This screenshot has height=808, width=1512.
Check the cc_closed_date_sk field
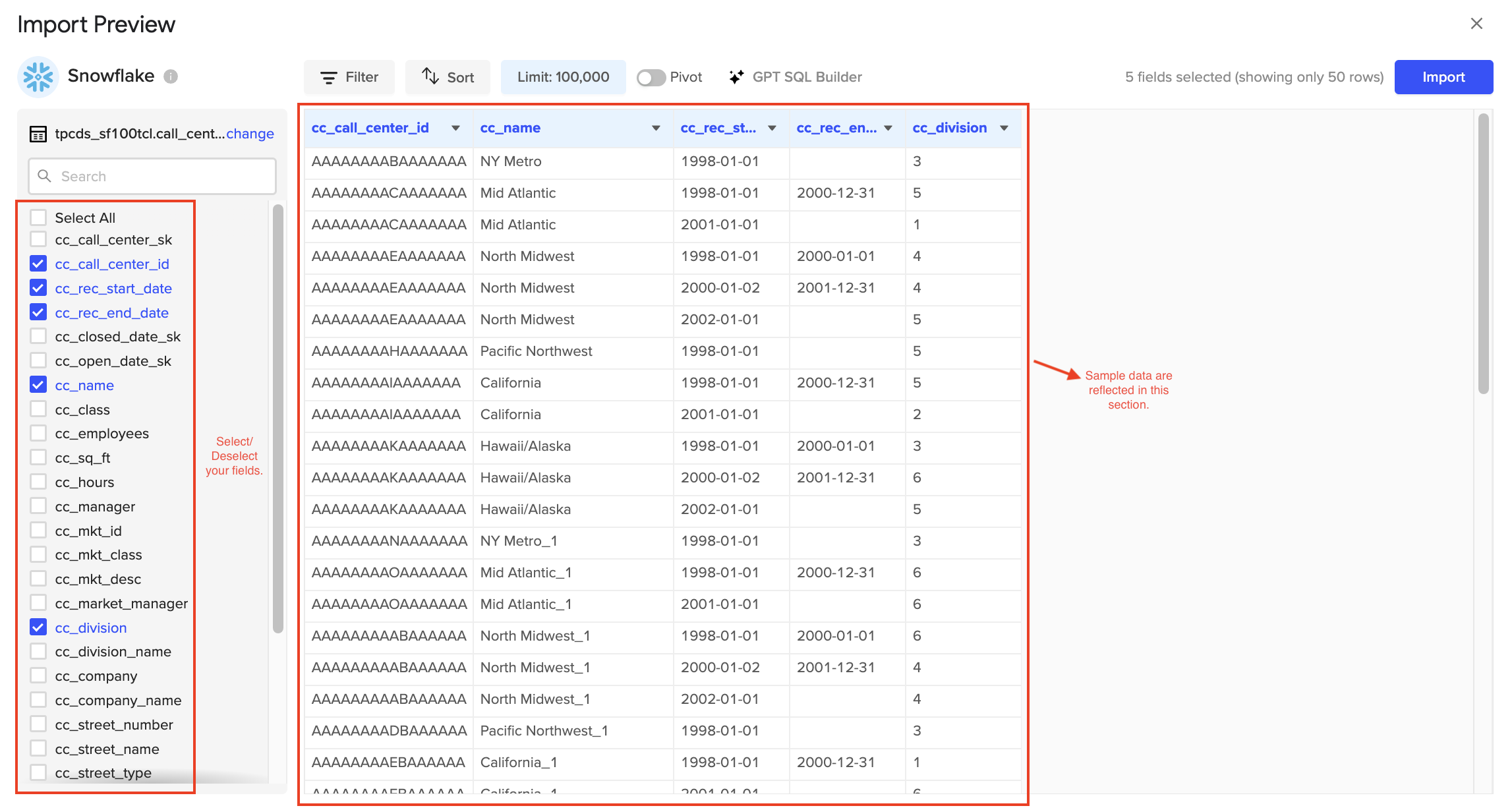(38, 337)
